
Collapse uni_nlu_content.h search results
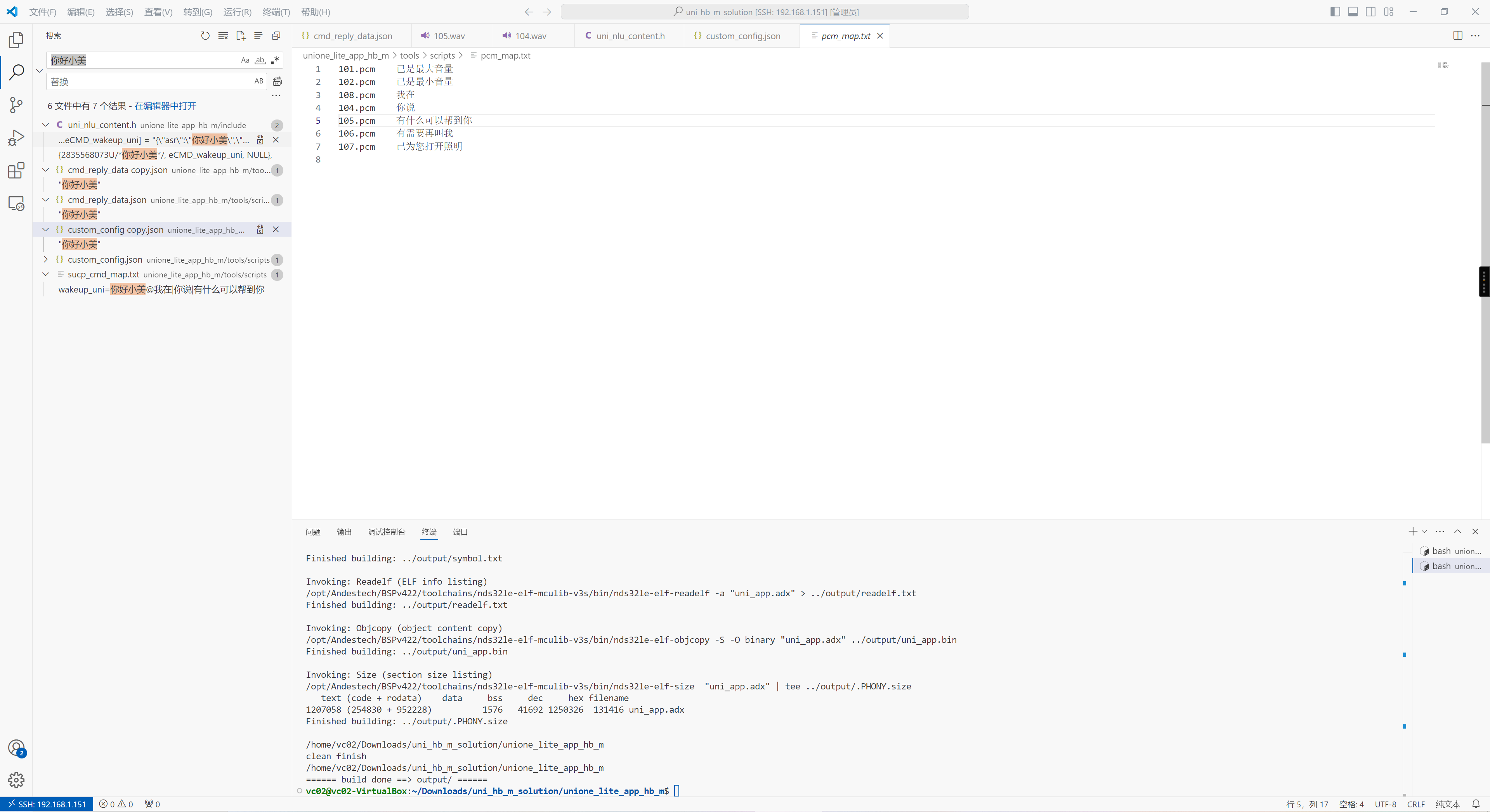(46, 125)
